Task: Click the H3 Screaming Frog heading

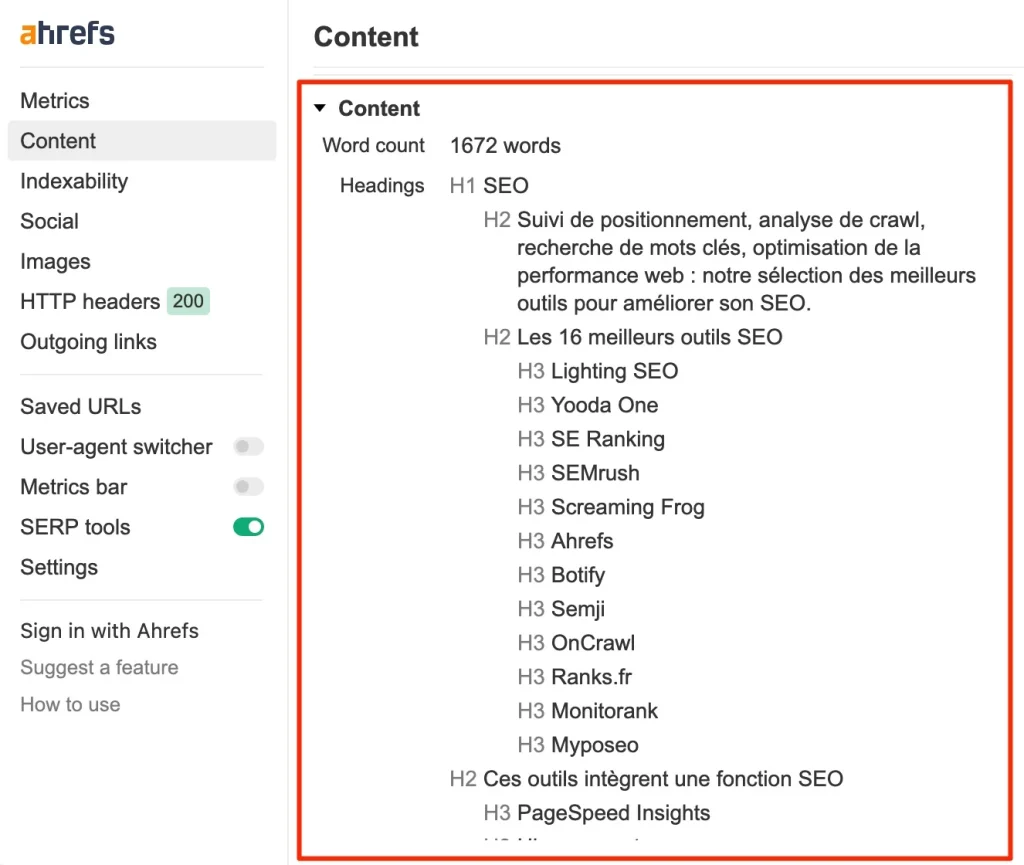Action: point(611,507)
